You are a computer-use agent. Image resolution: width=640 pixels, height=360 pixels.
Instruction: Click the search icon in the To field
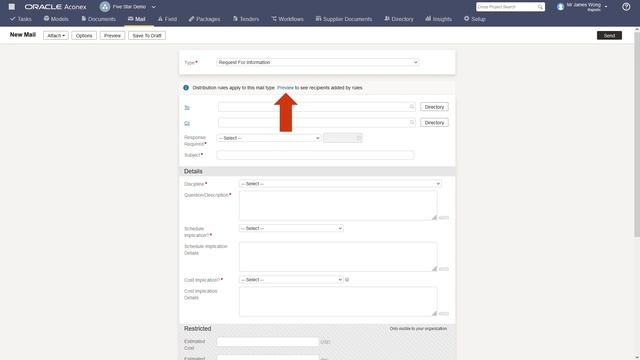click(412, 107)
